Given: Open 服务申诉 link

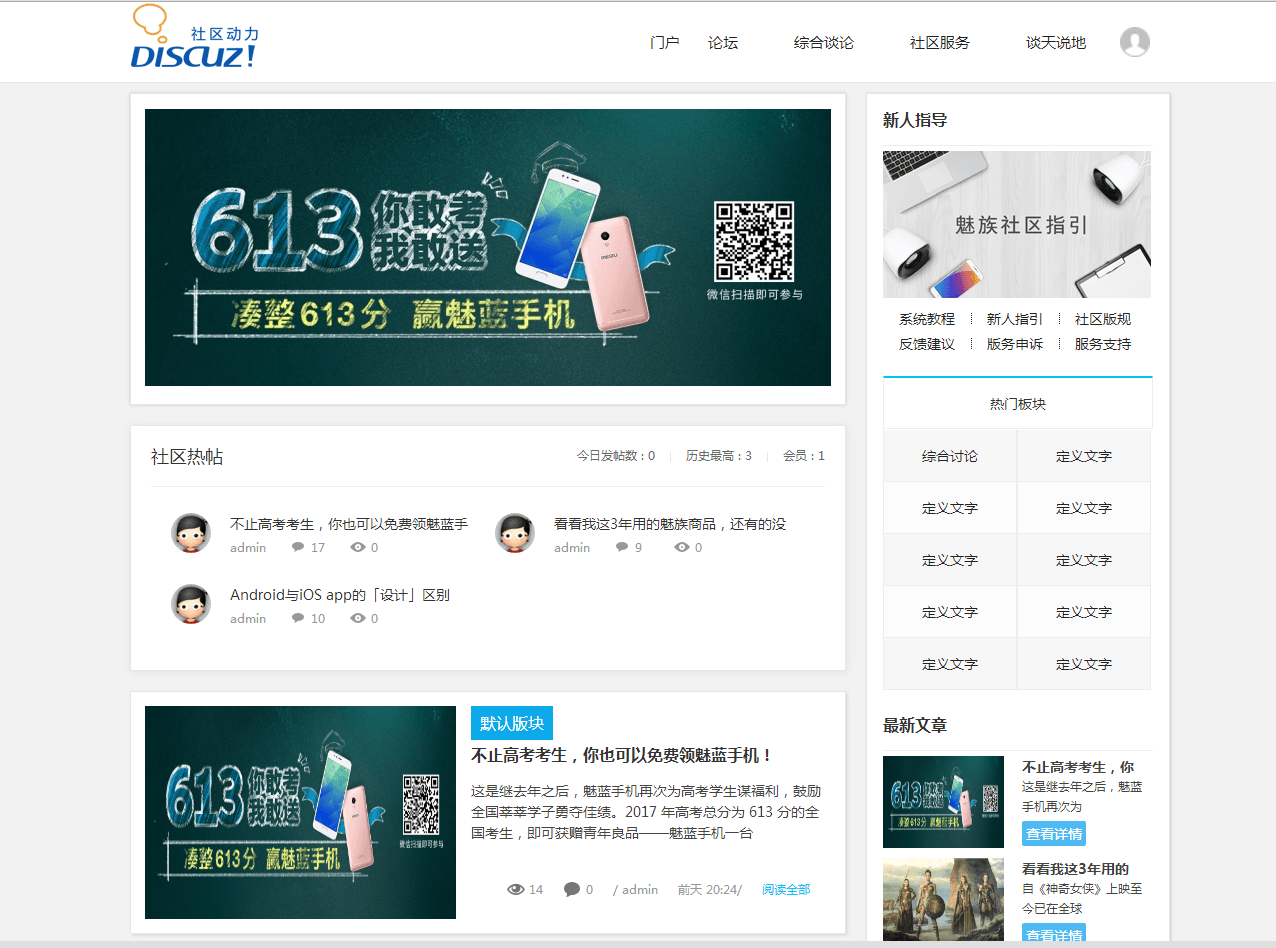Looking at the screenshot, I should (x=1015, y=344).
